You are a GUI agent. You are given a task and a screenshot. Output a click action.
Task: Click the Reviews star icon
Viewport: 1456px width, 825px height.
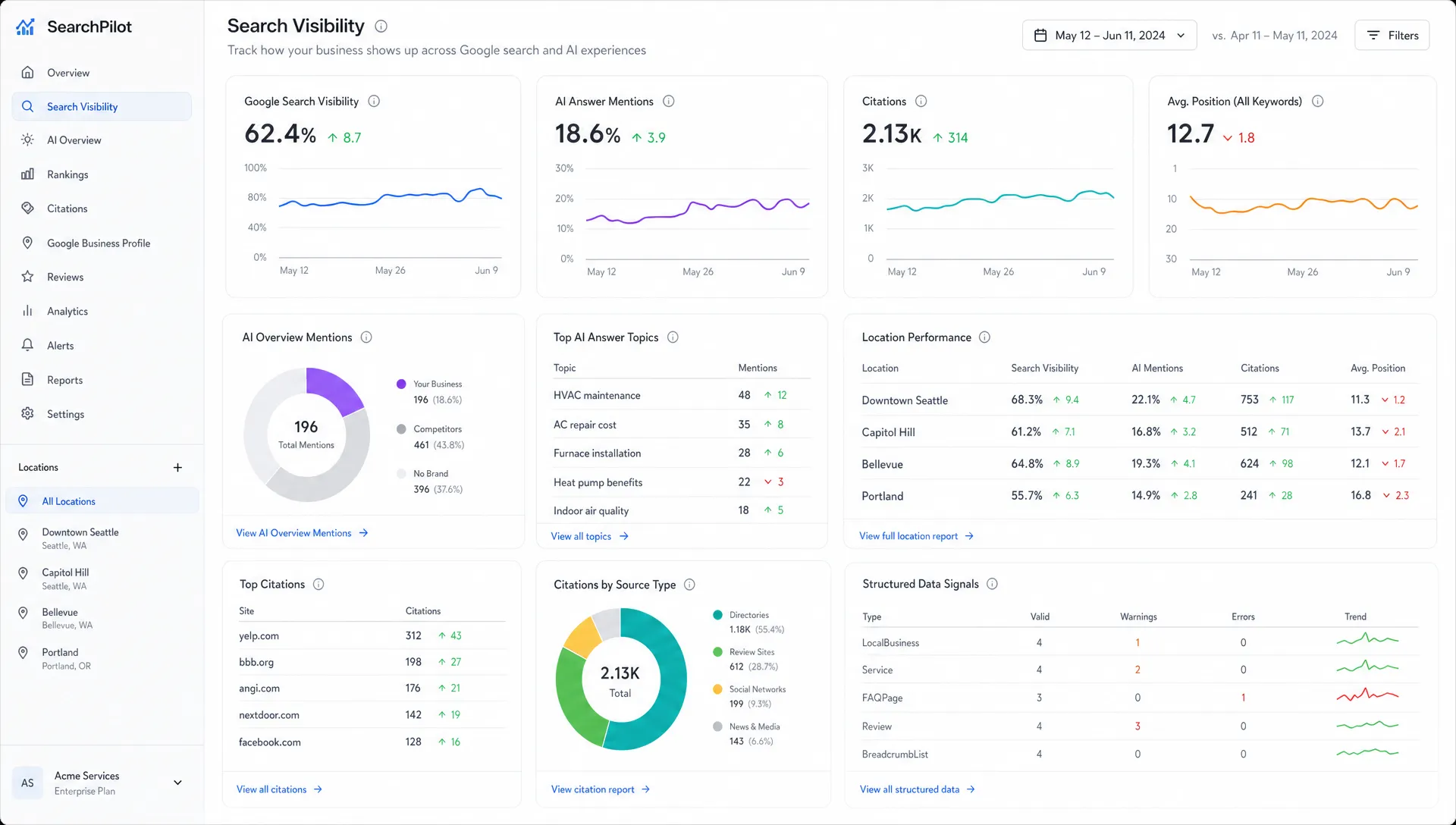27,277
